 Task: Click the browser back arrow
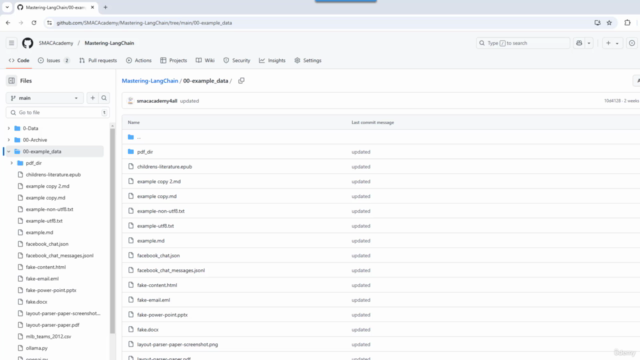click(8, 23)
